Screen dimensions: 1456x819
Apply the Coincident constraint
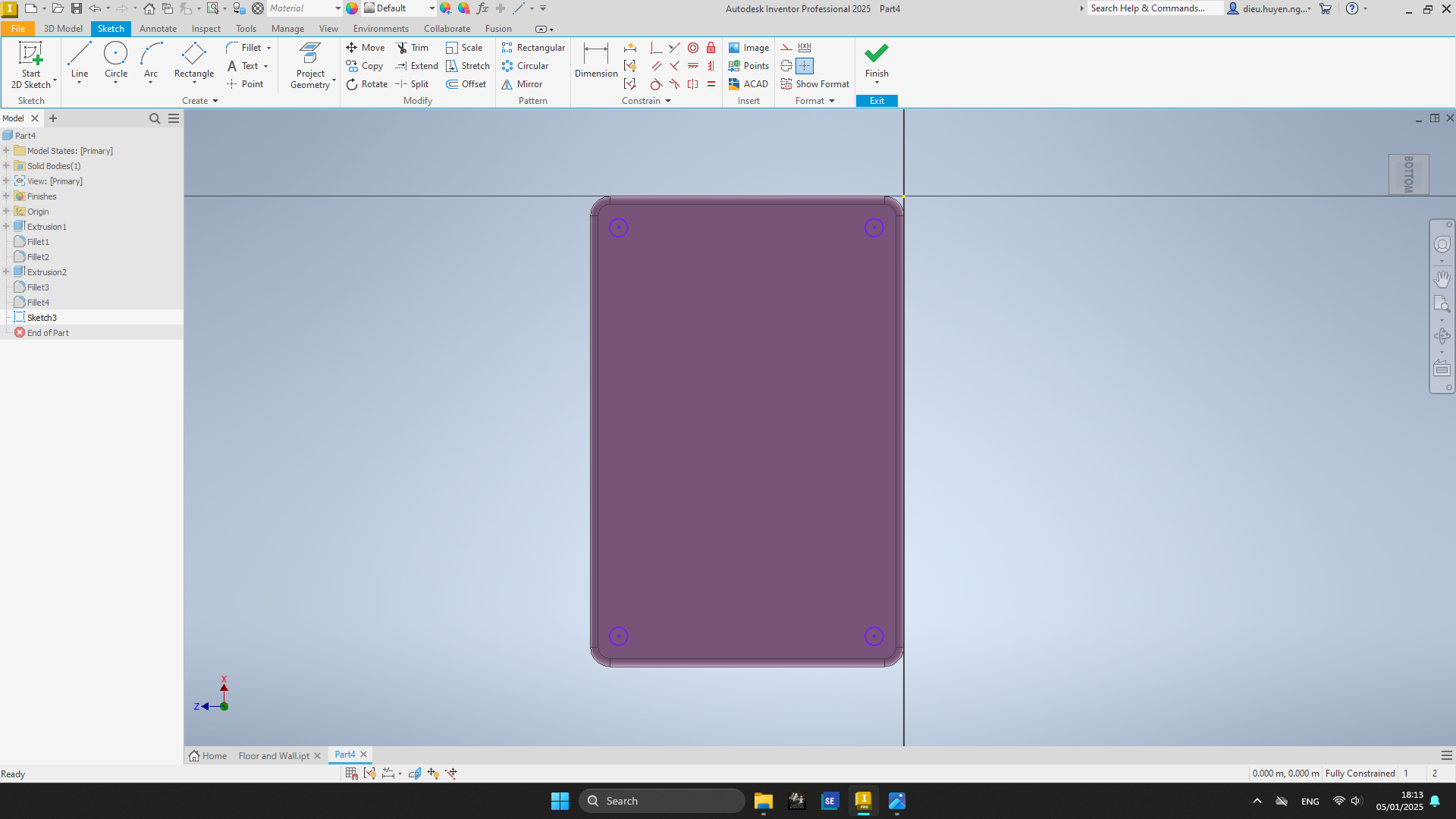click(x=656, y=48)
